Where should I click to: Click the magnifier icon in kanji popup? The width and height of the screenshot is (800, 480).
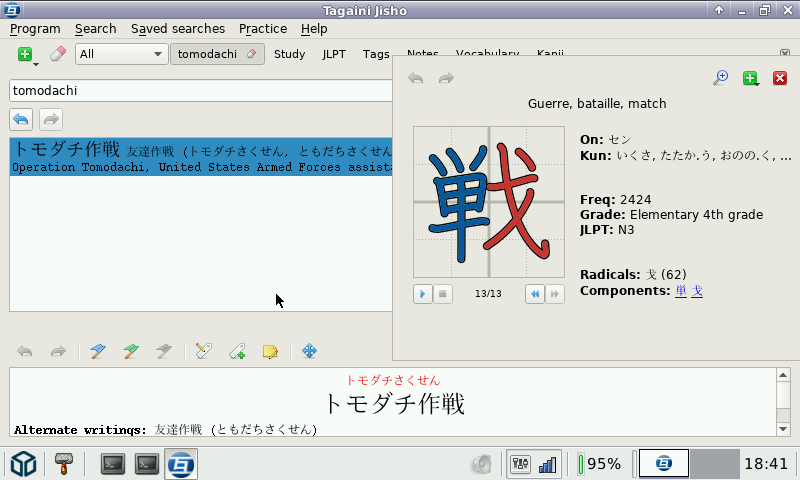click(720, 78)
